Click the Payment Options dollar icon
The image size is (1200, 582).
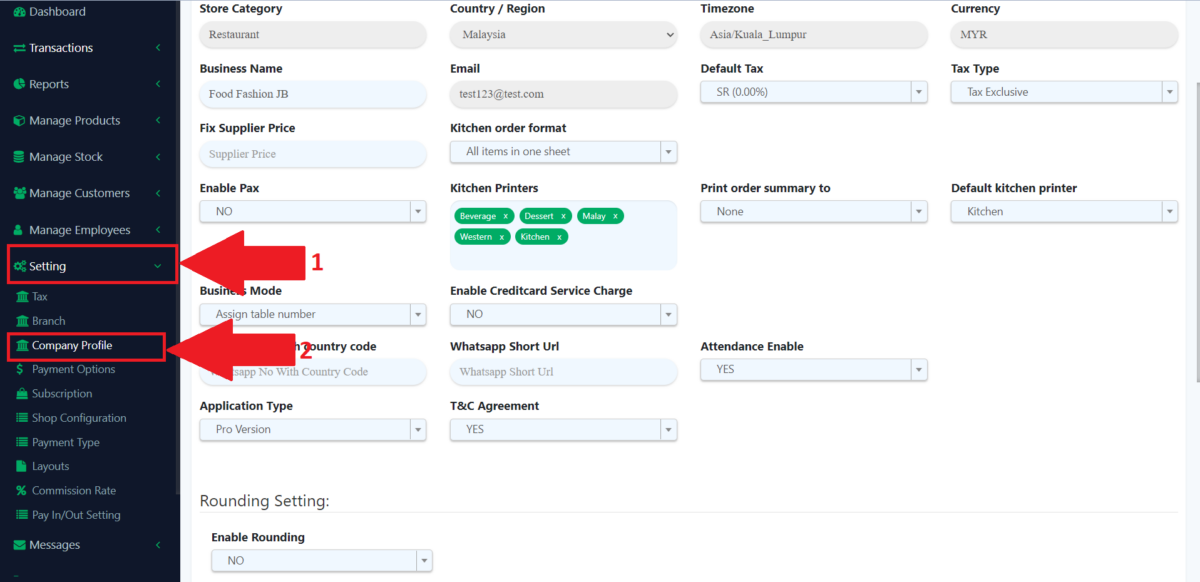pyautogui.click(x=22, y=369)
